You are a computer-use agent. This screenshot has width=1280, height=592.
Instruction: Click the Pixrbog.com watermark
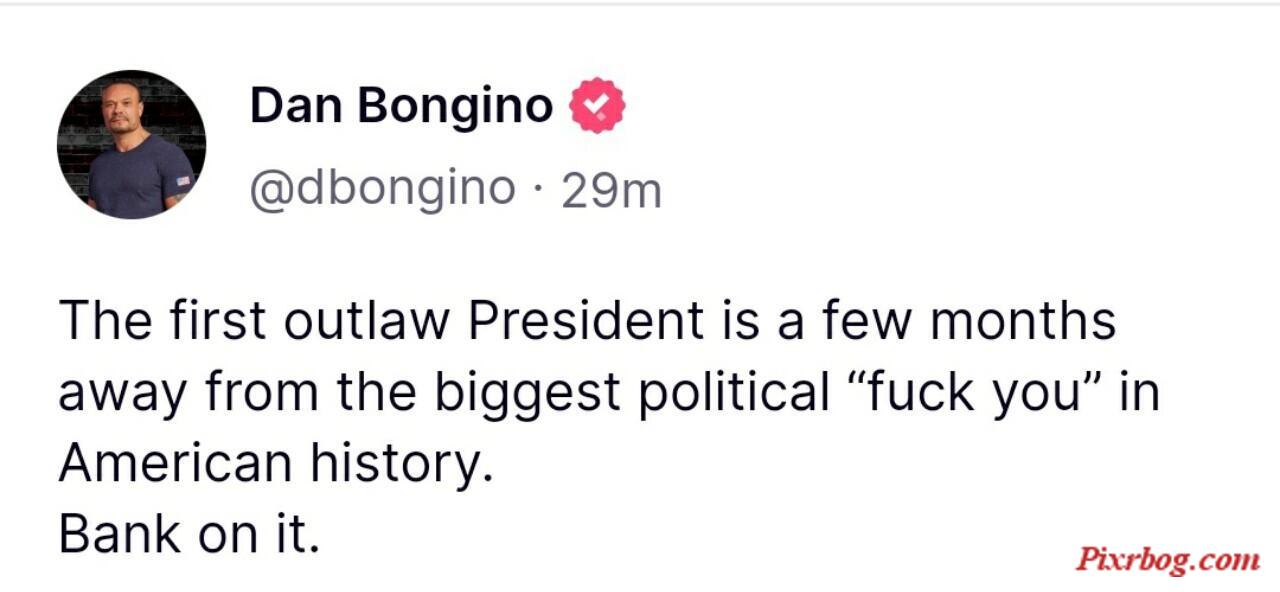tap(1168, 559)
